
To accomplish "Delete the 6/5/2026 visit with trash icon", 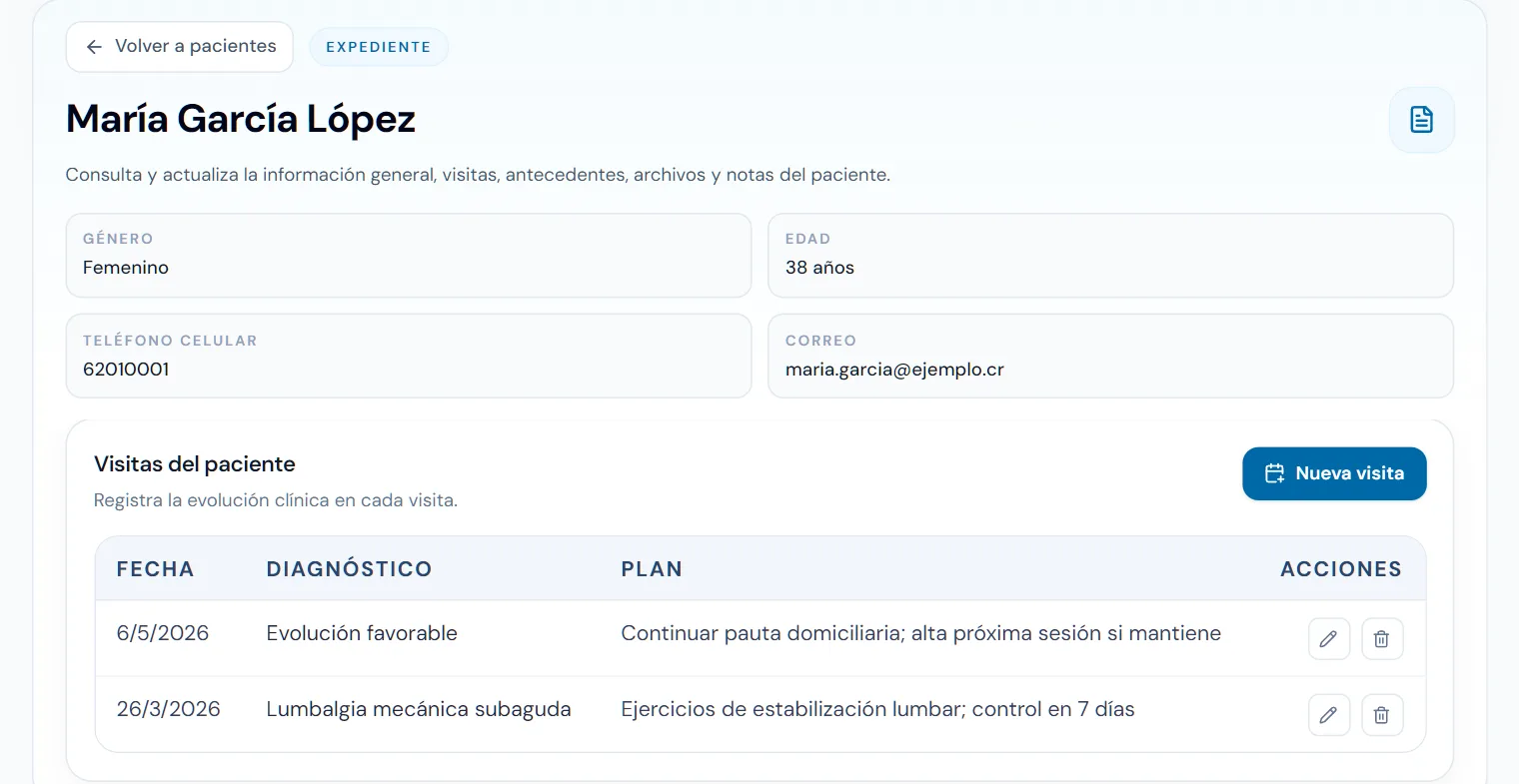I will pos(1381,639).
